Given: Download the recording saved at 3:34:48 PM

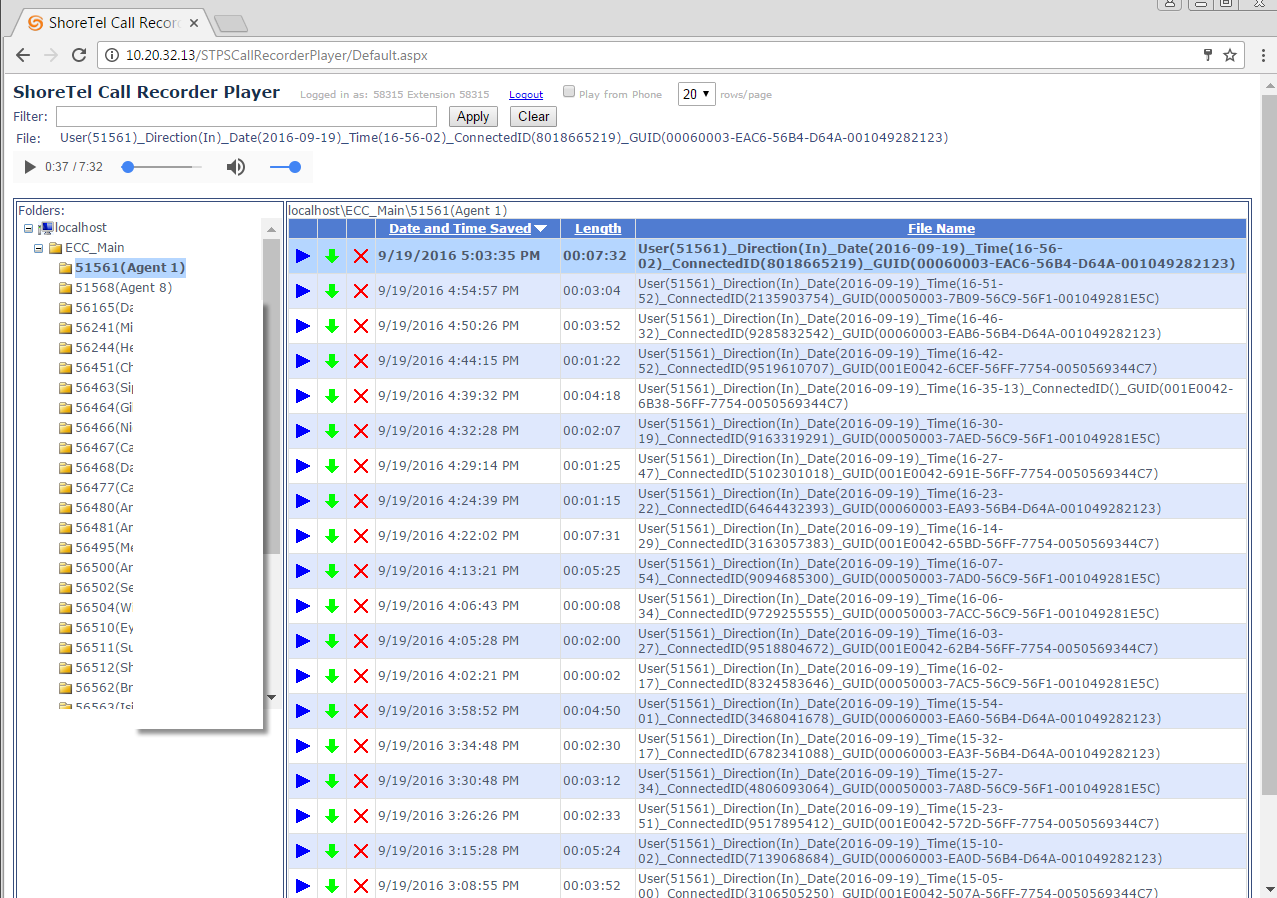Looking at the screenshot, I should click(332, 746).
